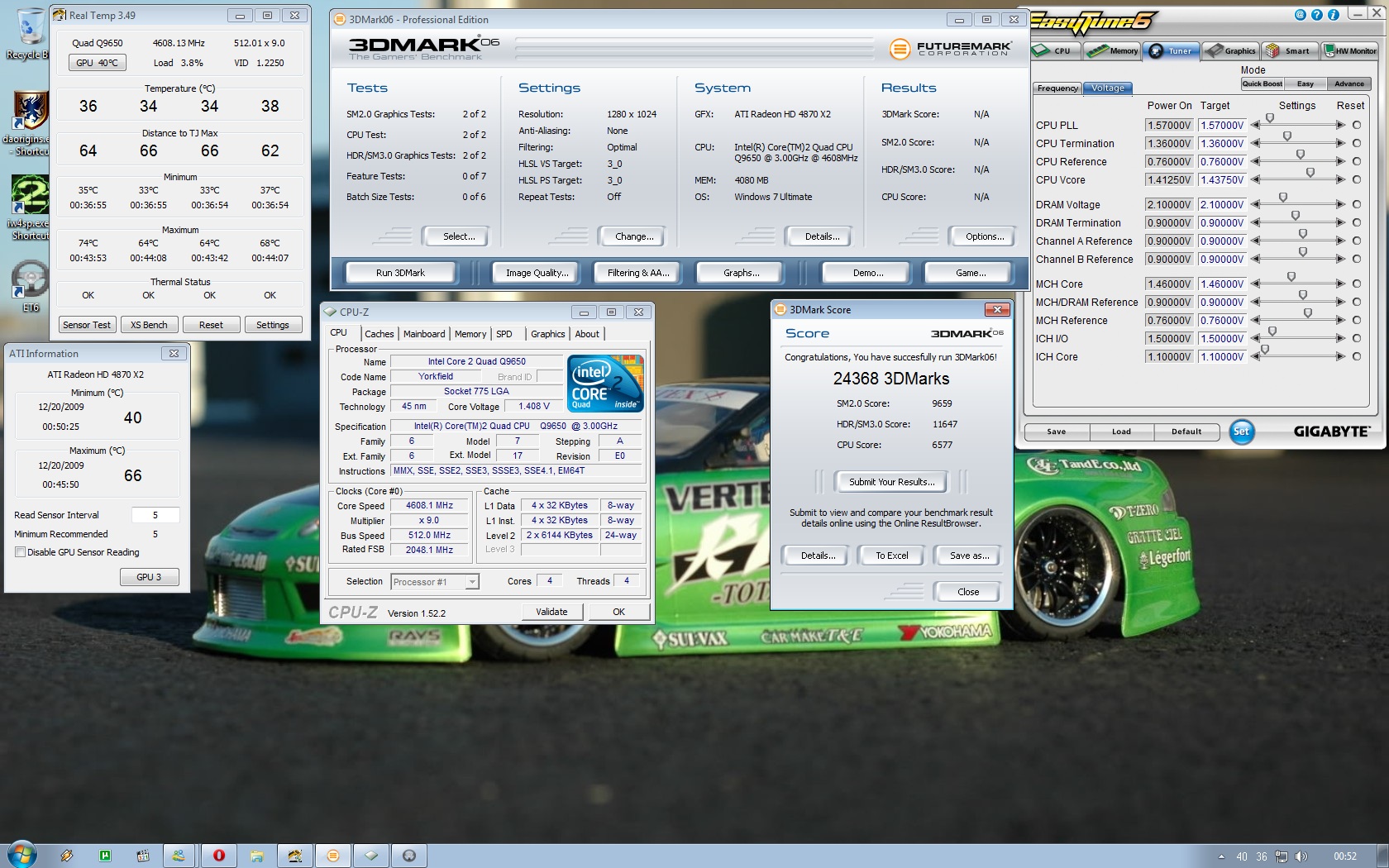Increase CPU PLL voltage with right arrow
This screenshot has height=868, width=1389.
(x=1340, y=126)
